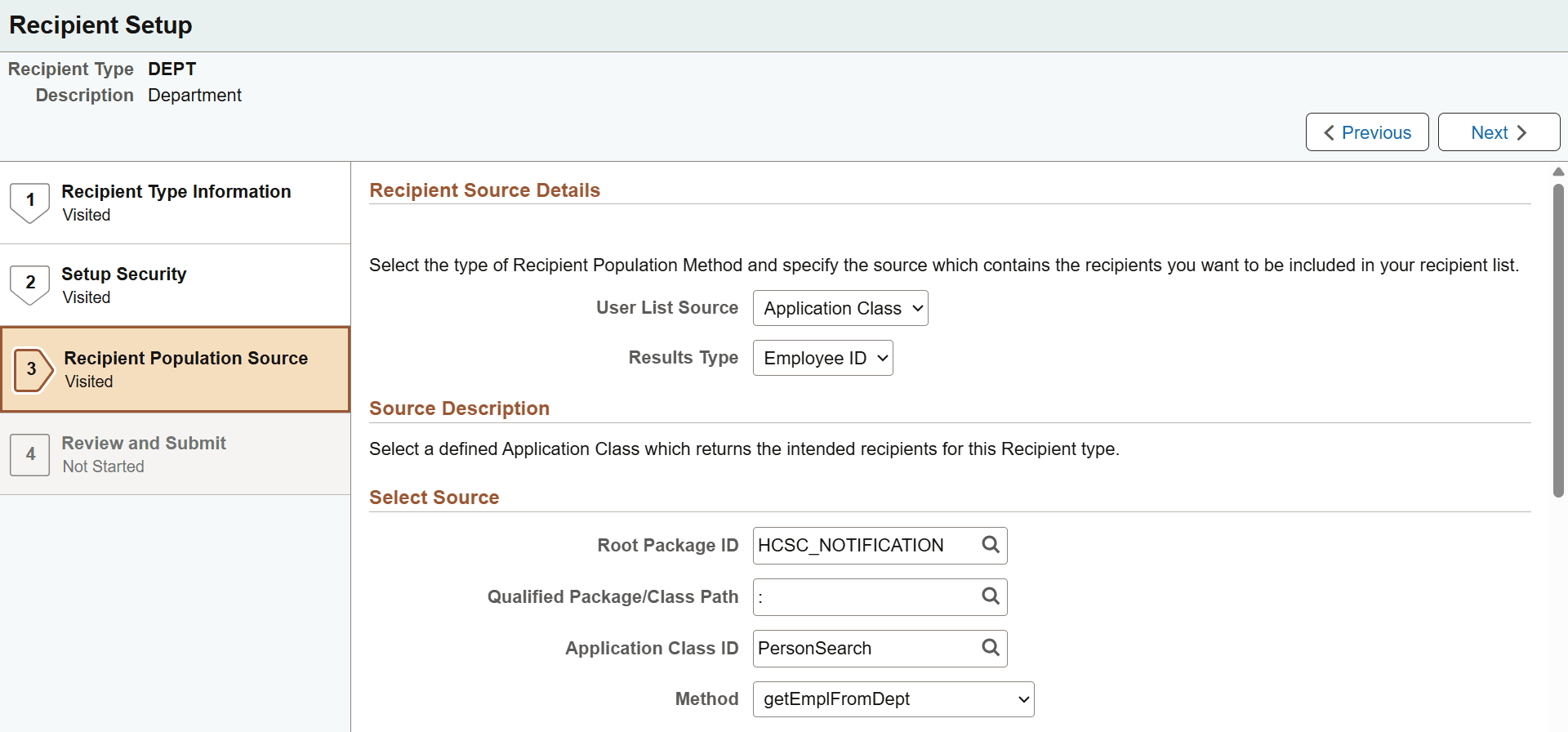Viewport: 1568px width, 732px height.
Task: Open Setup Security step
Action: 124,274
